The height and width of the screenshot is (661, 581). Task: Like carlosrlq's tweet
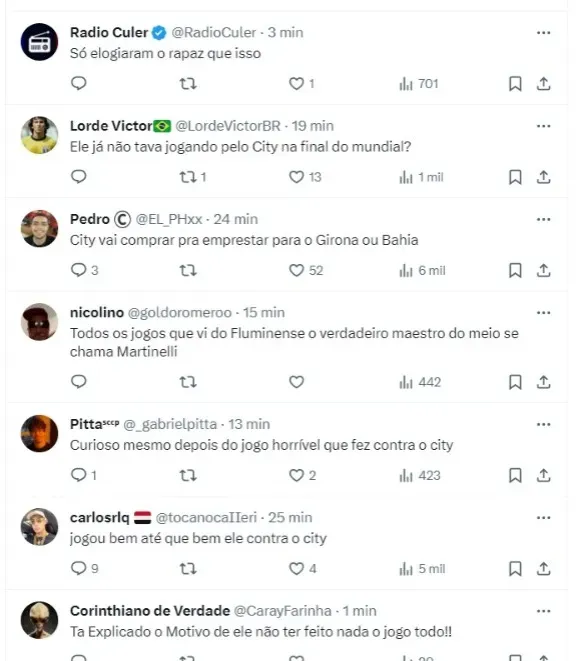[x=296, y=568]
